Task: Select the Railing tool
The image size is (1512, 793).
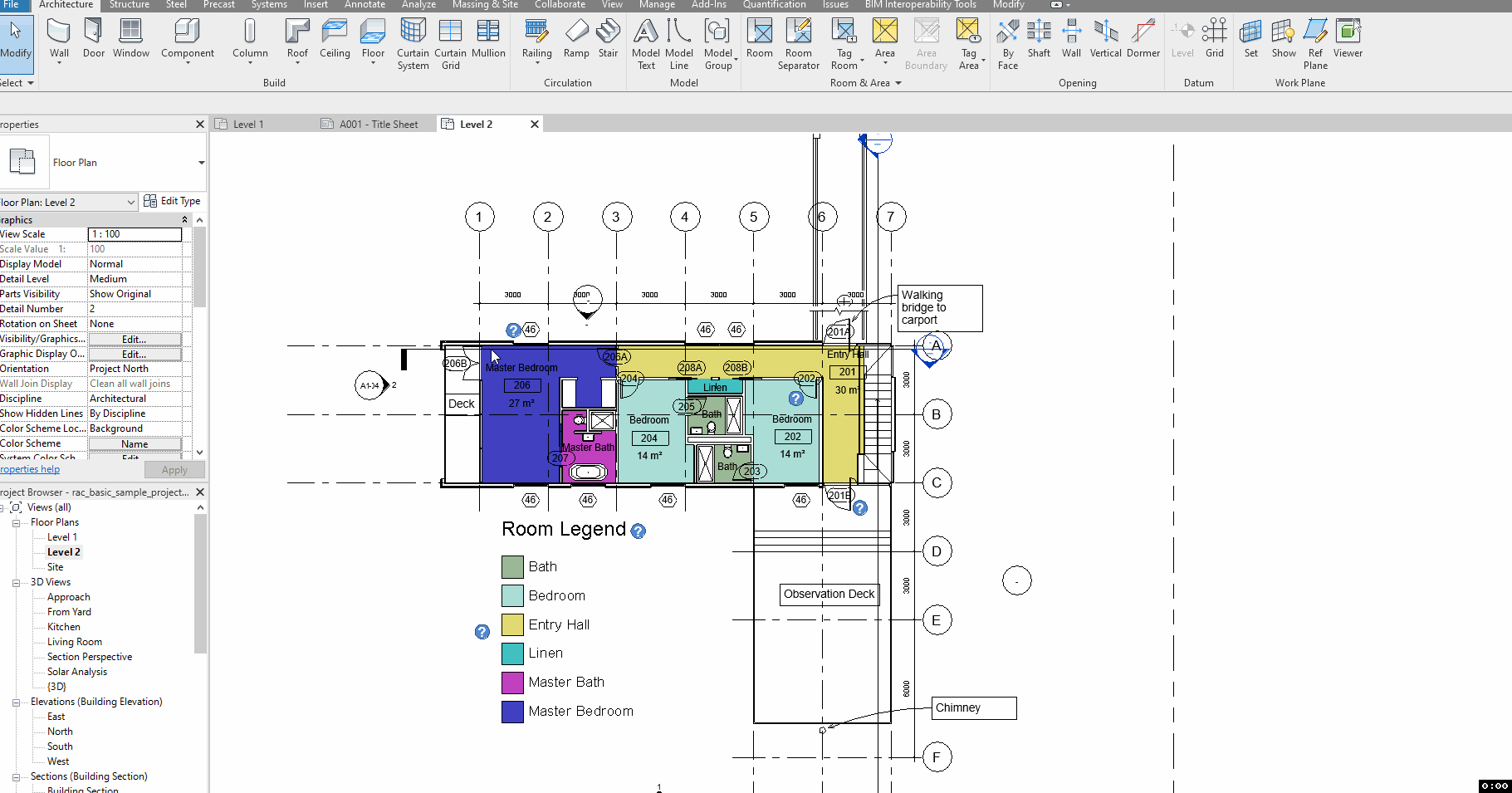Action: (x=536, y=39)
